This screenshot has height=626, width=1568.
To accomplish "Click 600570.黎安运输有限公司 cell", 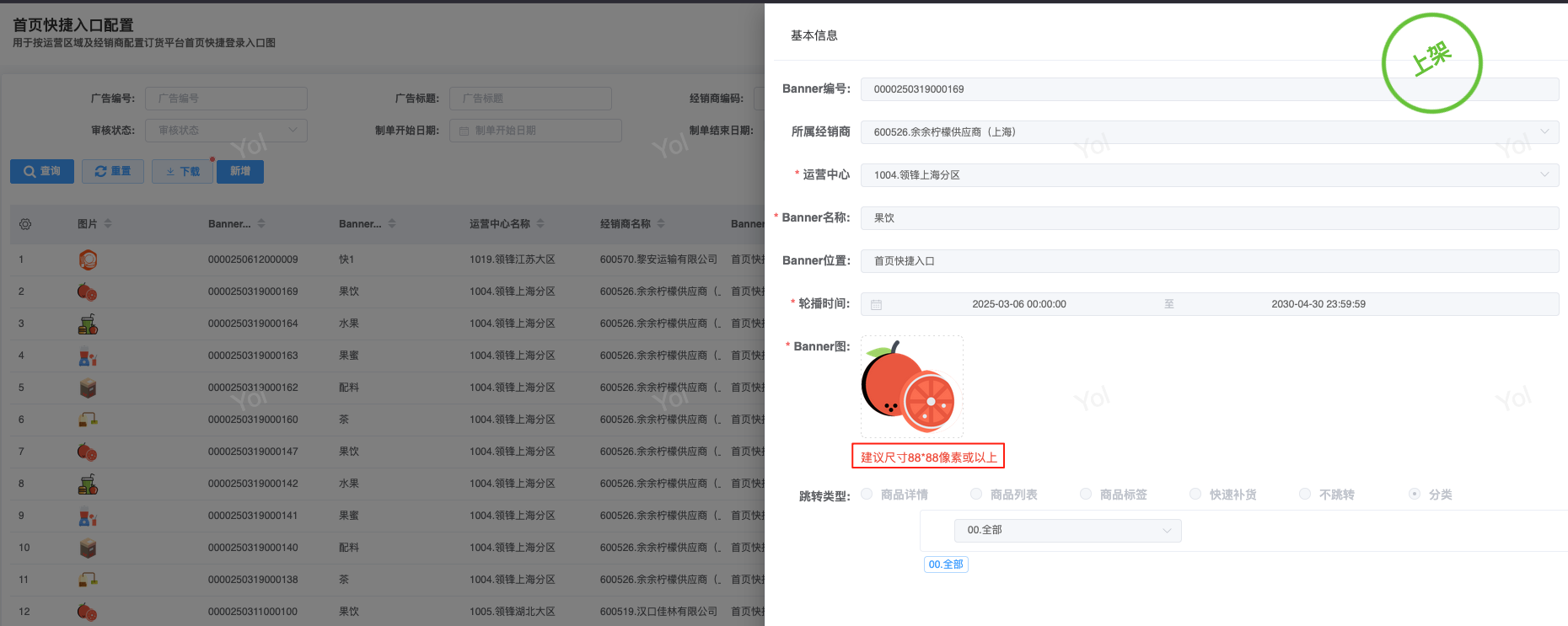I will click(x=658, y=259).
